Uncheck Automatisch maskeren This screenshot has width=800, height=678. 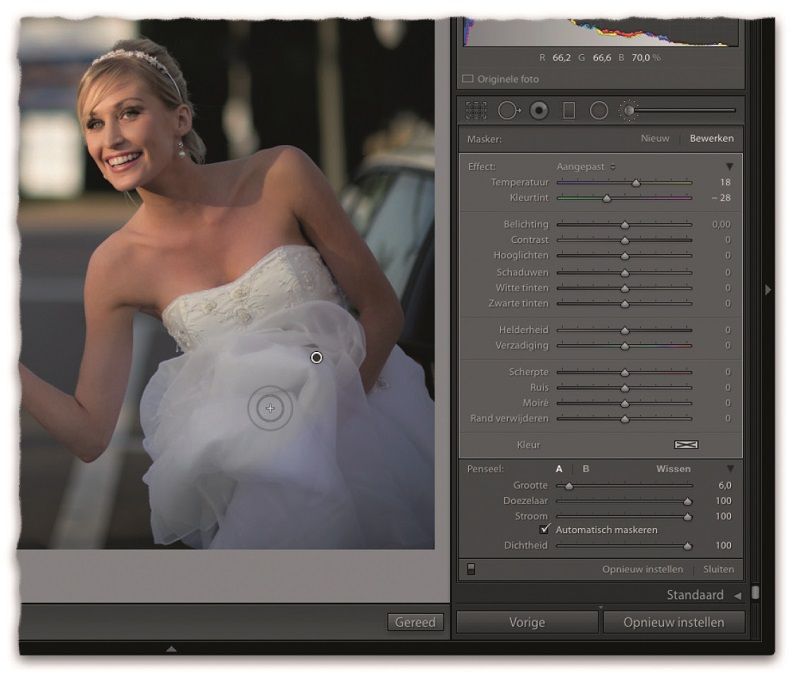pyautogui.click(x=545, y=529)
